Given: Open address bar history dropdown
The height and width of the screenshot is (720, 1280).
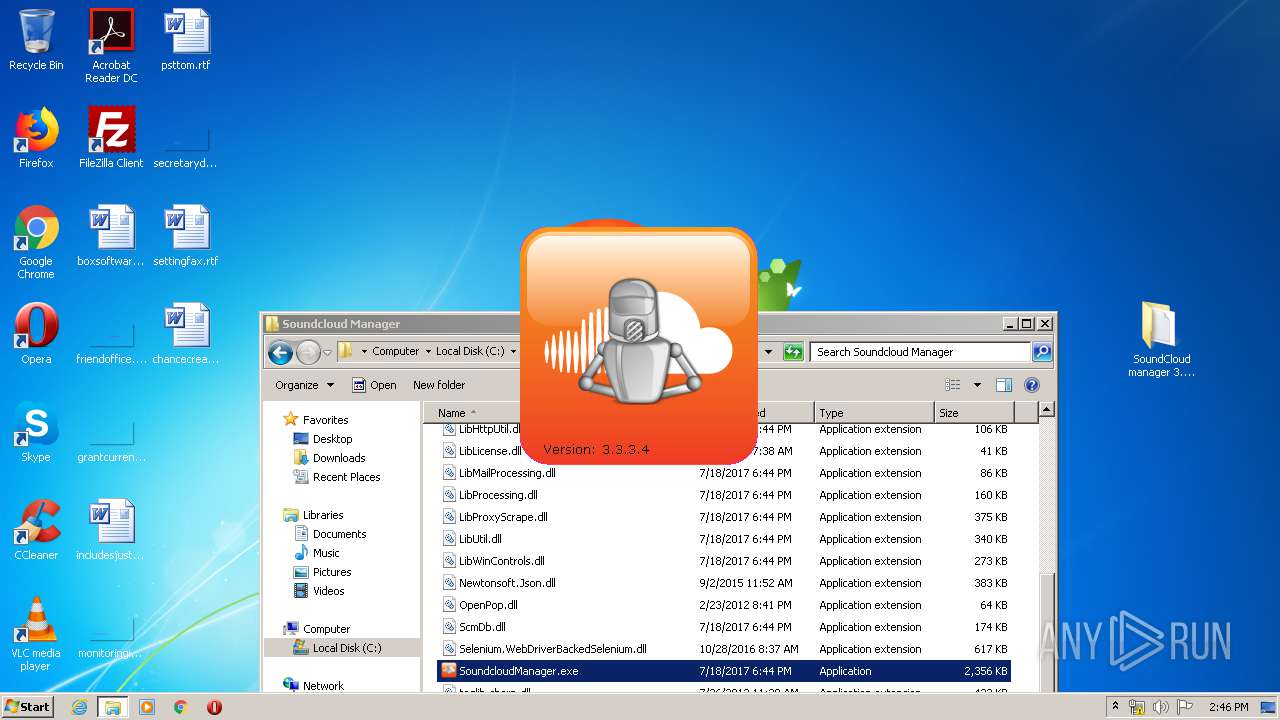Looking at the screenshot, I should [x=768, y=352].
